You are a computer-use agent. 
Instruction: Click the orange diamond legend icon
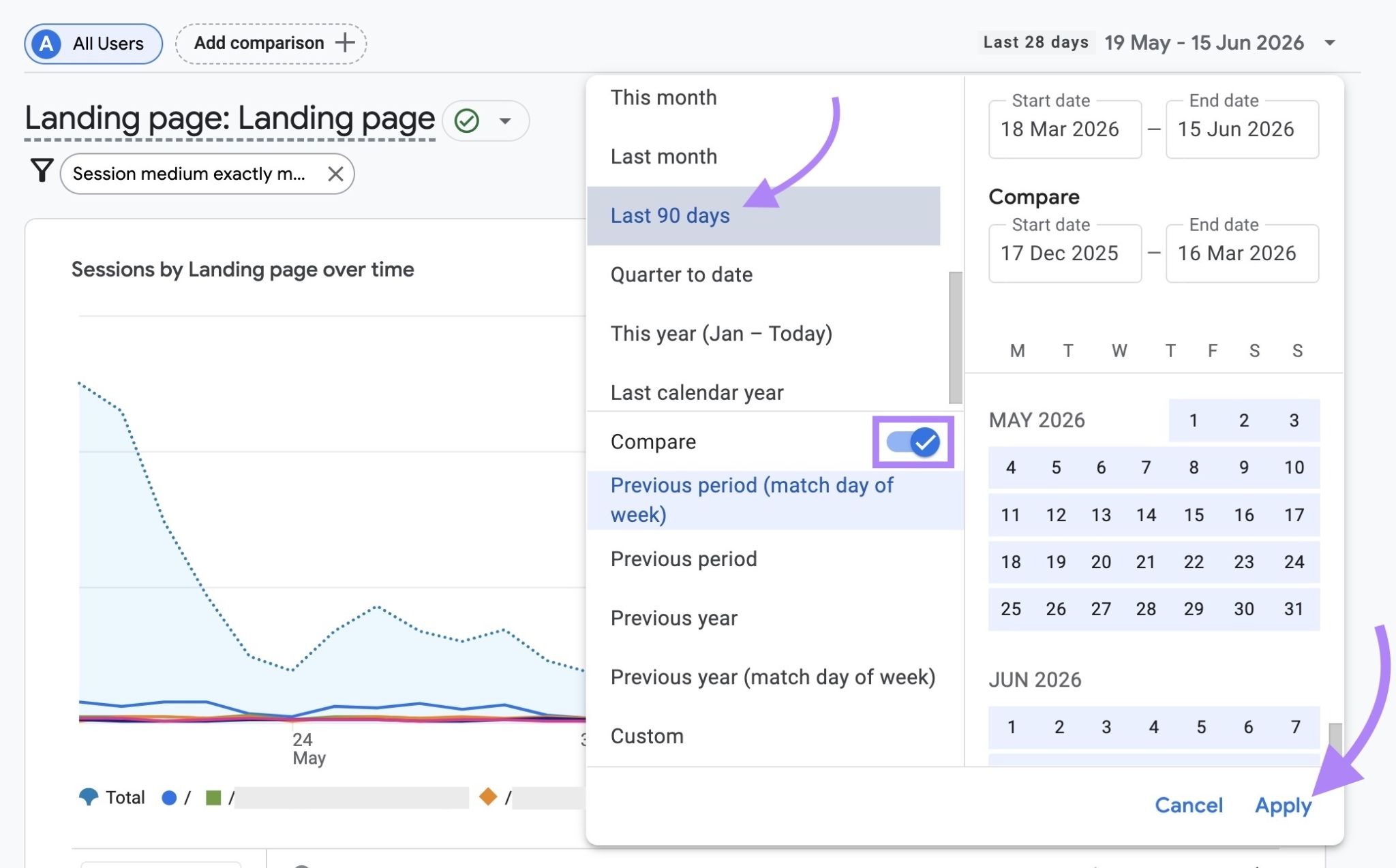(x=488, y=796)
